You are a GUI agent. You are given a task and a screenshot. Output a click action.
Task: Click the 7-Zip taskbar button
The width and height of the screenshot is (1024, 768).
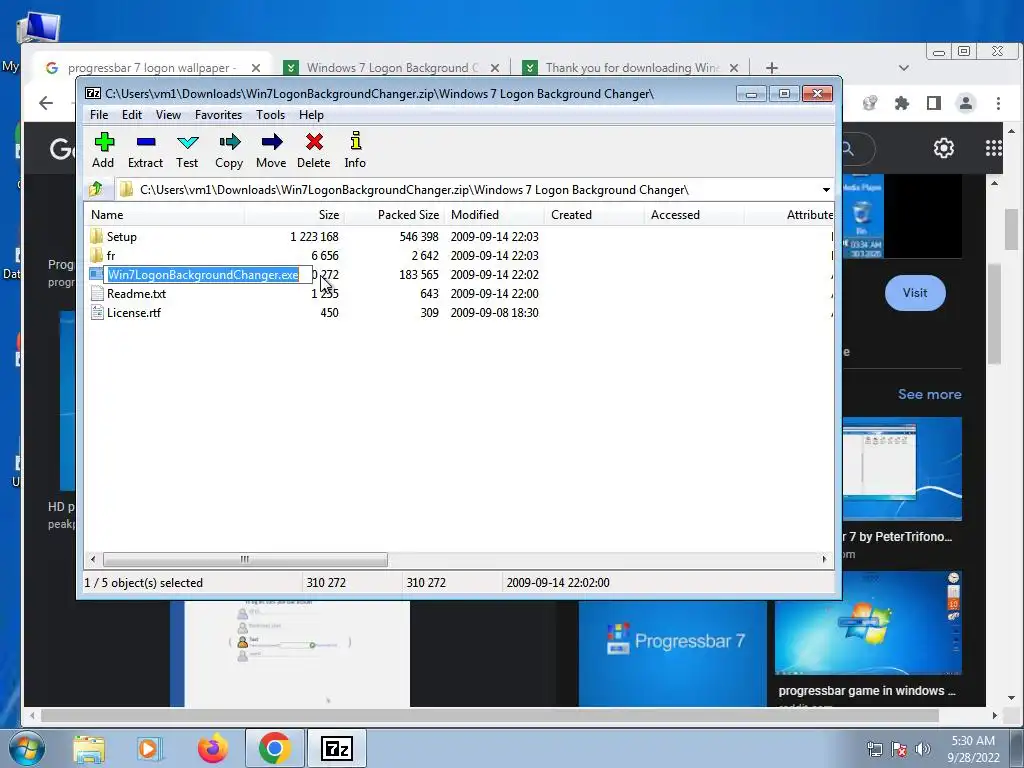tap(337, 748)
